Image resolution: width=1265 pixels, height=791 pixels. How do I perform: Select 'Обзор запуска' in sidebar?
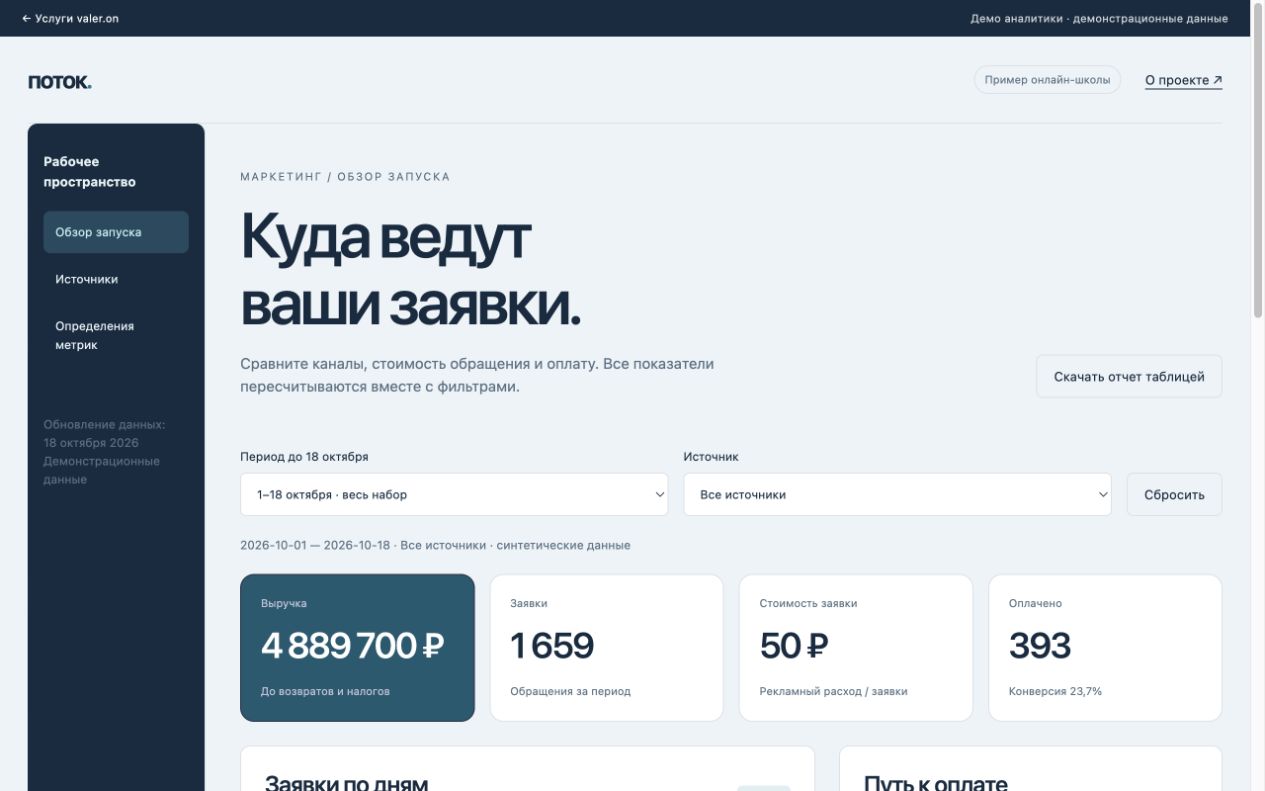[116, 232]
